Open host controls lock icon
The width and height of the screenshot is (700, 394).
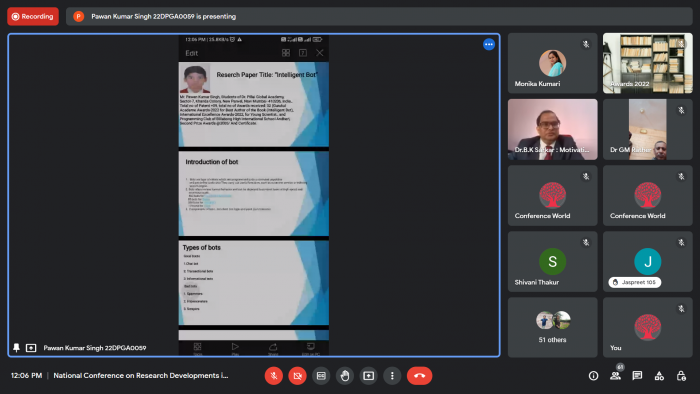(681, 376)
